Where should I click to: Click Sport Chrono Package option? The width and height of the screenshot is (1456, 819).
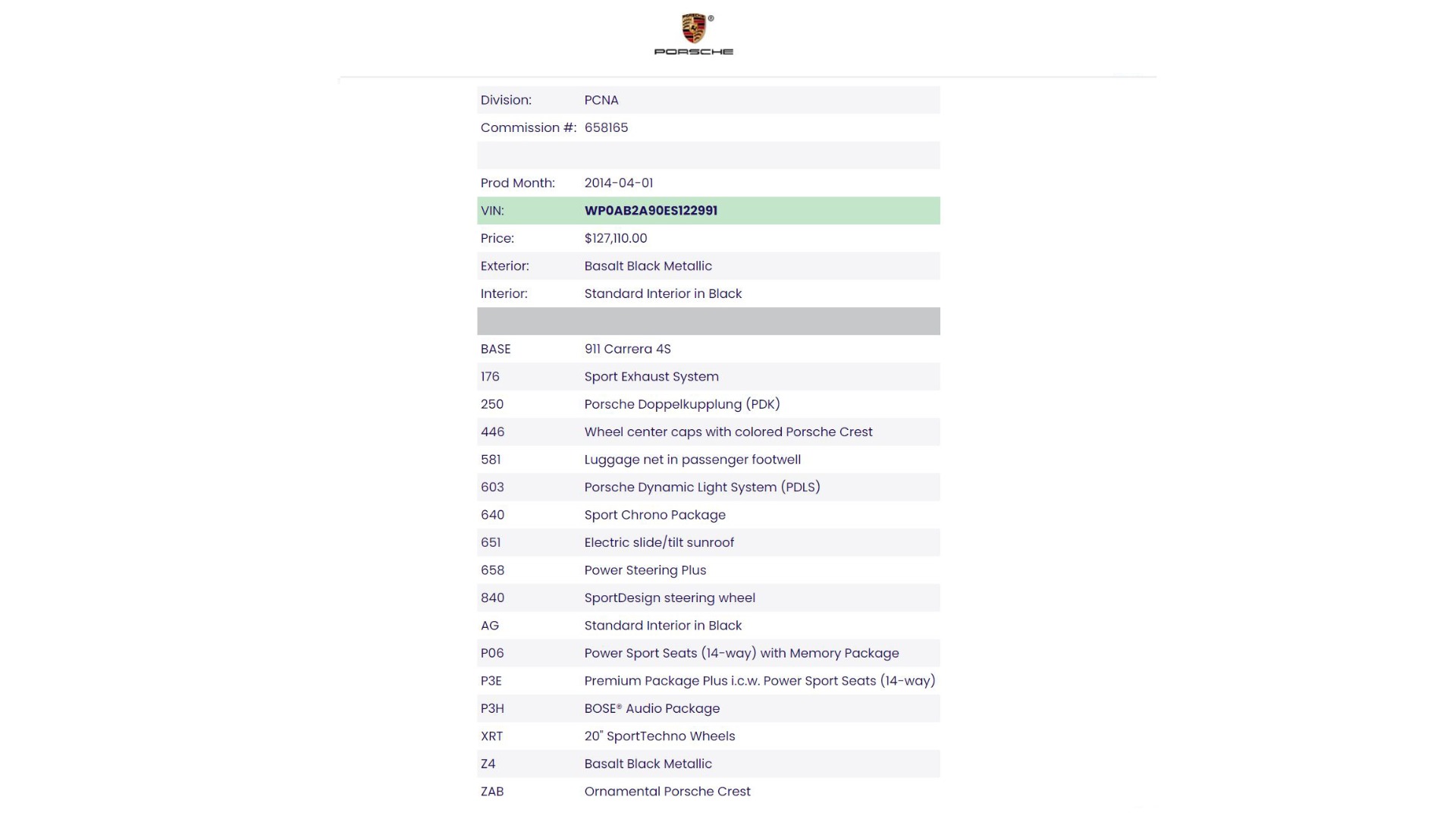[x=654, y=515]
